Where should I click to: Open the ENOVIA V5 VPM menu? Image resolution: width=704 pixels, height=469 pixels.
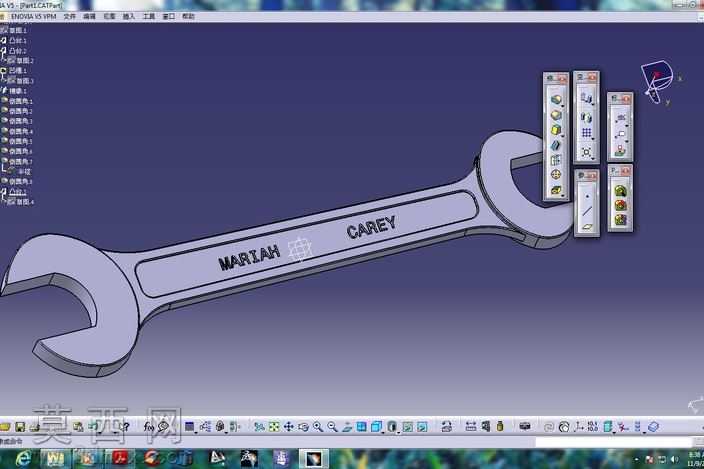[x=34, y=16]
